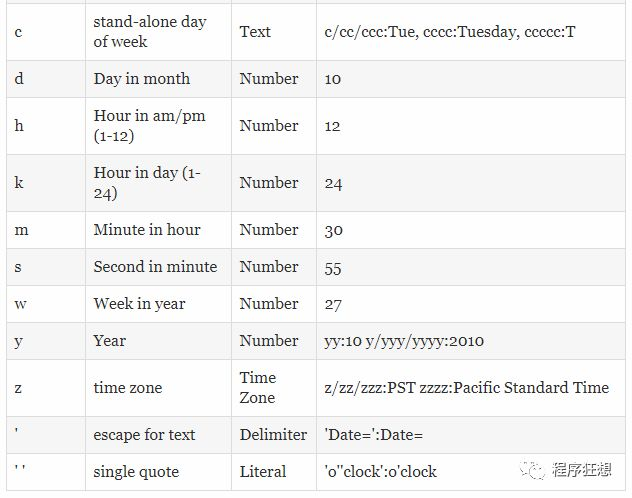Click the WeChat watermark logo icon
Viewport: 632px width, 498px height.
[x=532, y=470]
